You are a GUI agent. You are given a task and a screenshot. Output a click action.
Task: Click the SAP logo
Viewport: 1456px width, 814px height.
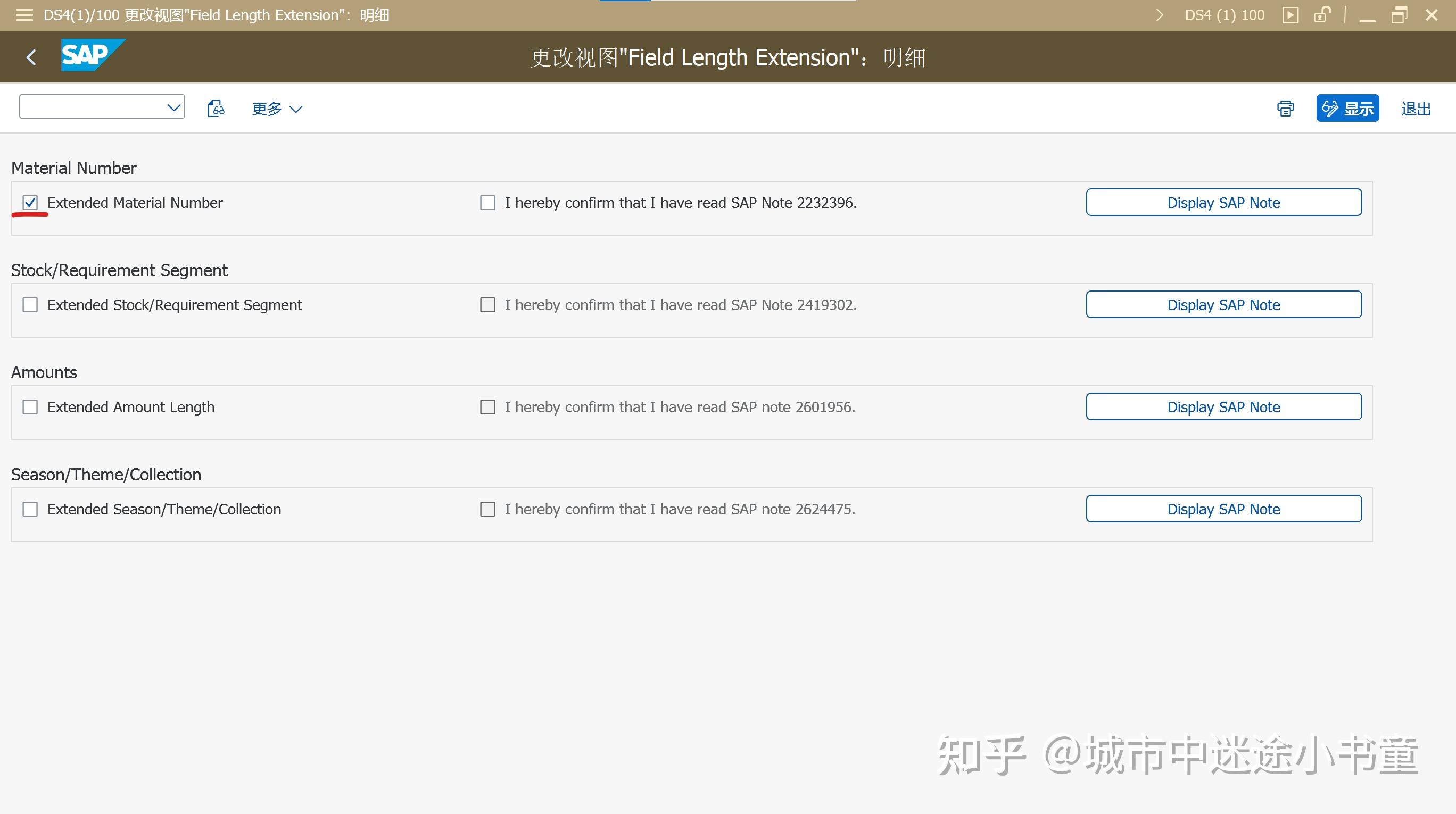click(93, 56)
